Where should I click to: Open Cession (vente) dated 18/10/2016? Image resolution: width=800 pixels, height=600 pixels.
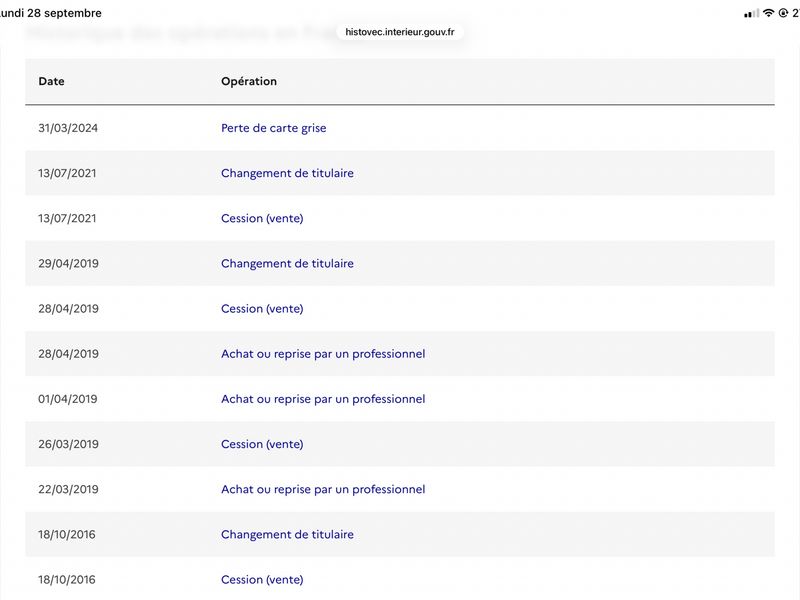click(x=262, y=580)
